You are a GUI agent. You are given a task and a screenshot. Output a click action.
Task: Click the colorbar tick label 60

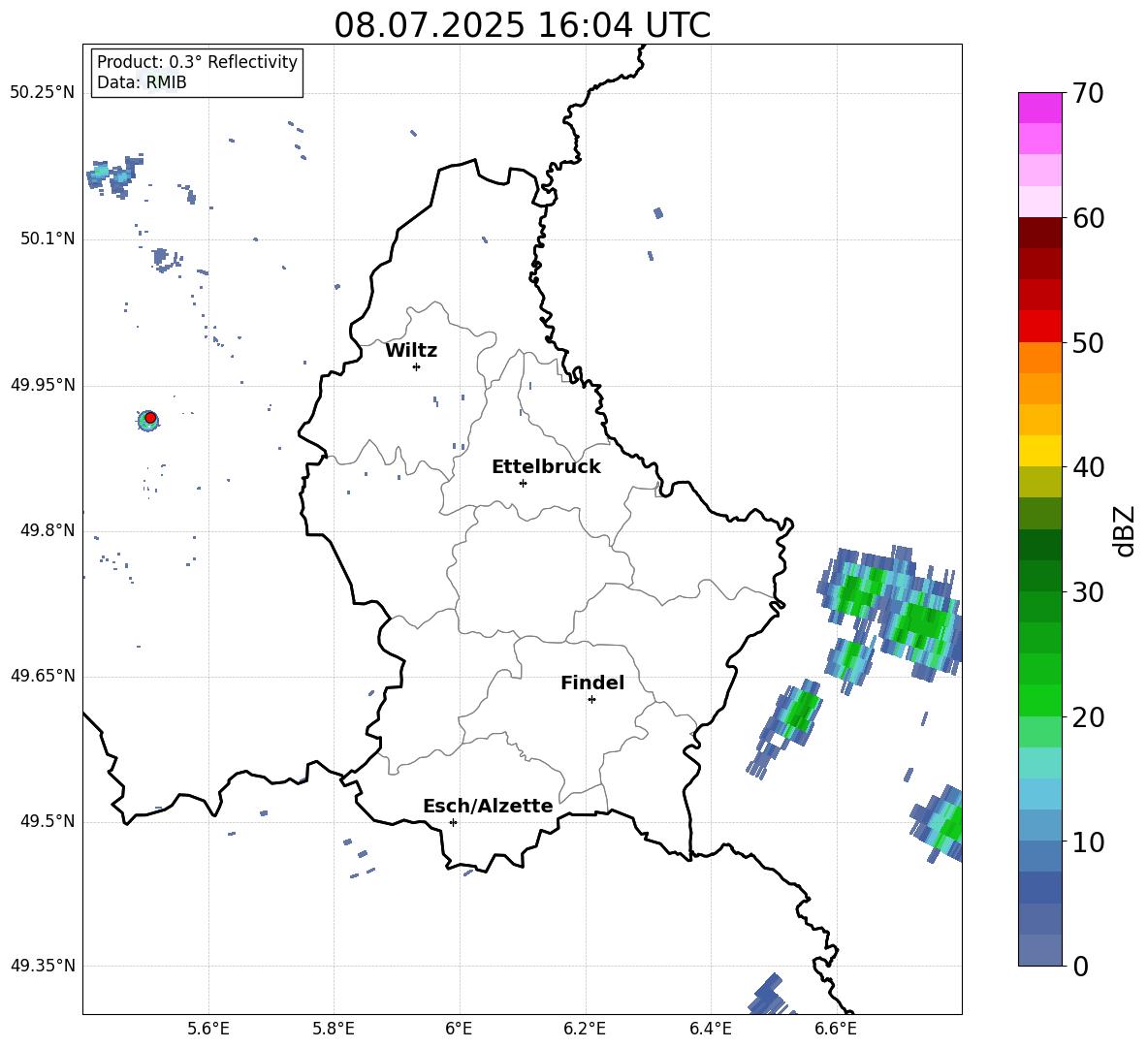click(1087, 218)
